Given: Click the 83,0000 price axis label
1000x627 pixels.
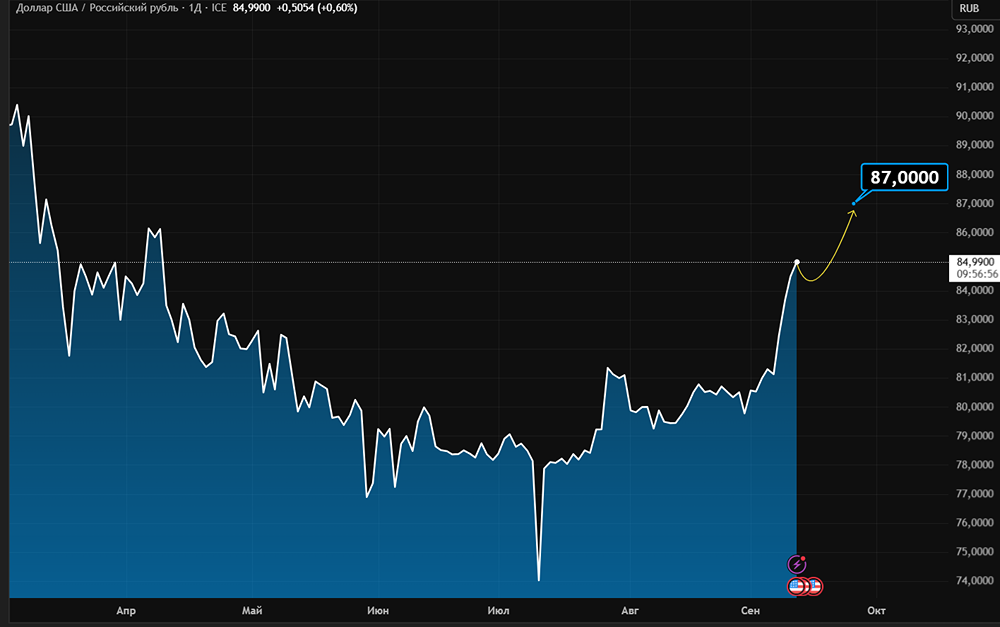Looking at the screenshot, I should pyautogui.click(x=974, y=319).
